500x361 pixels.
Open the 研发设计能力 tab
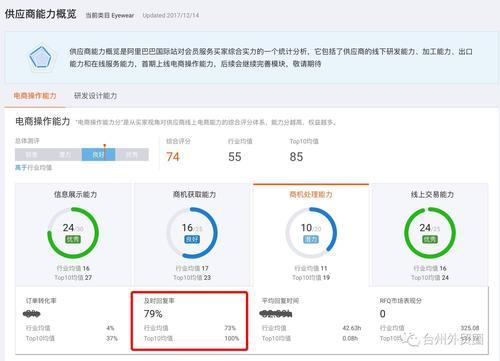coord(95,96)
